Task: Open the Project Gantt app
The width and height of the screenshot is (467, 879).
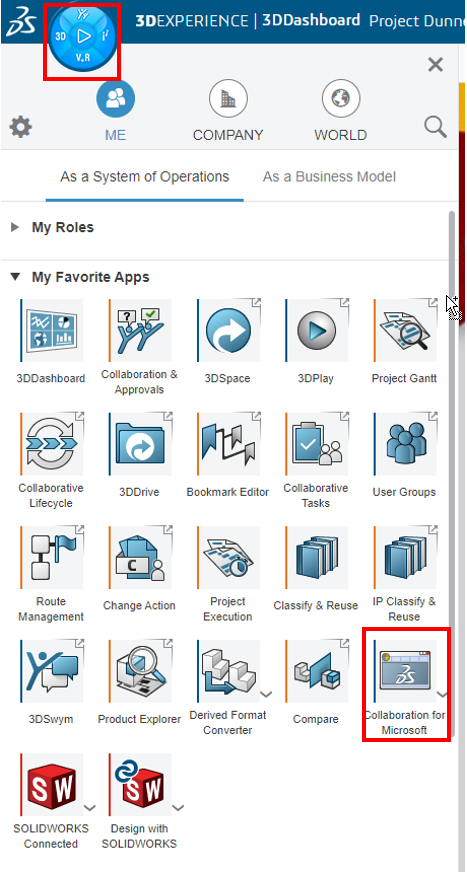Action: point(405,331)
